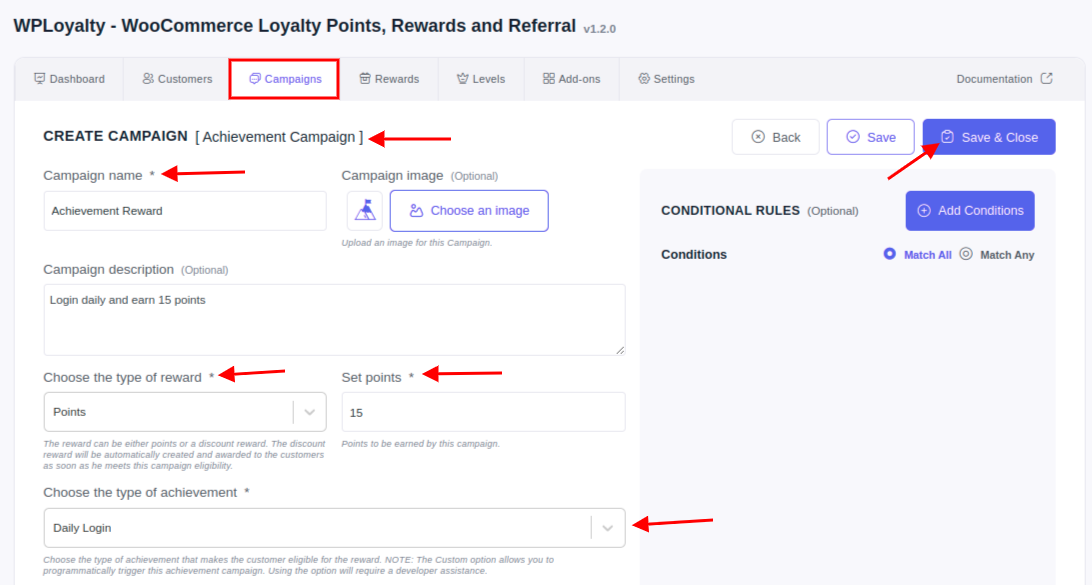The width and height of the screenshot is (1092, 585).
Task: Click the Choose an image button
Action: click(469, 211)
